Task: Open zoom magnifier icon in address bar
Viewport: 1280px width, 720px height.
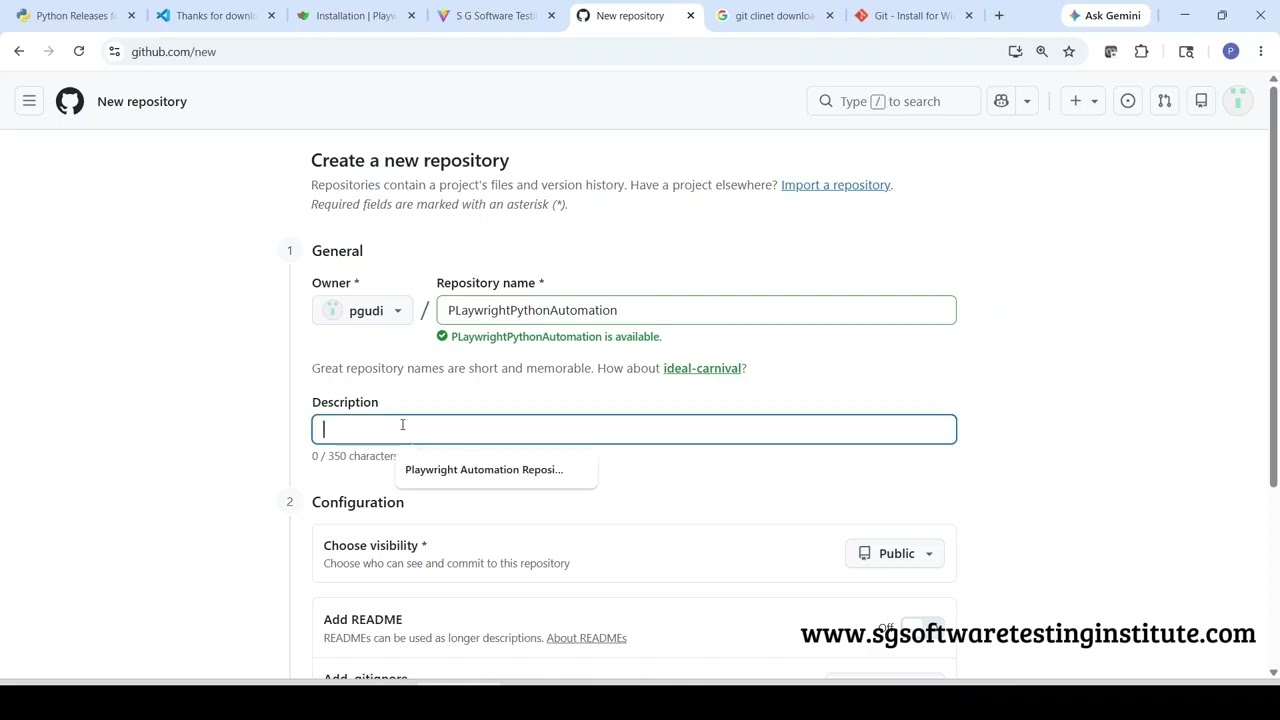Action: point(1042,51)
